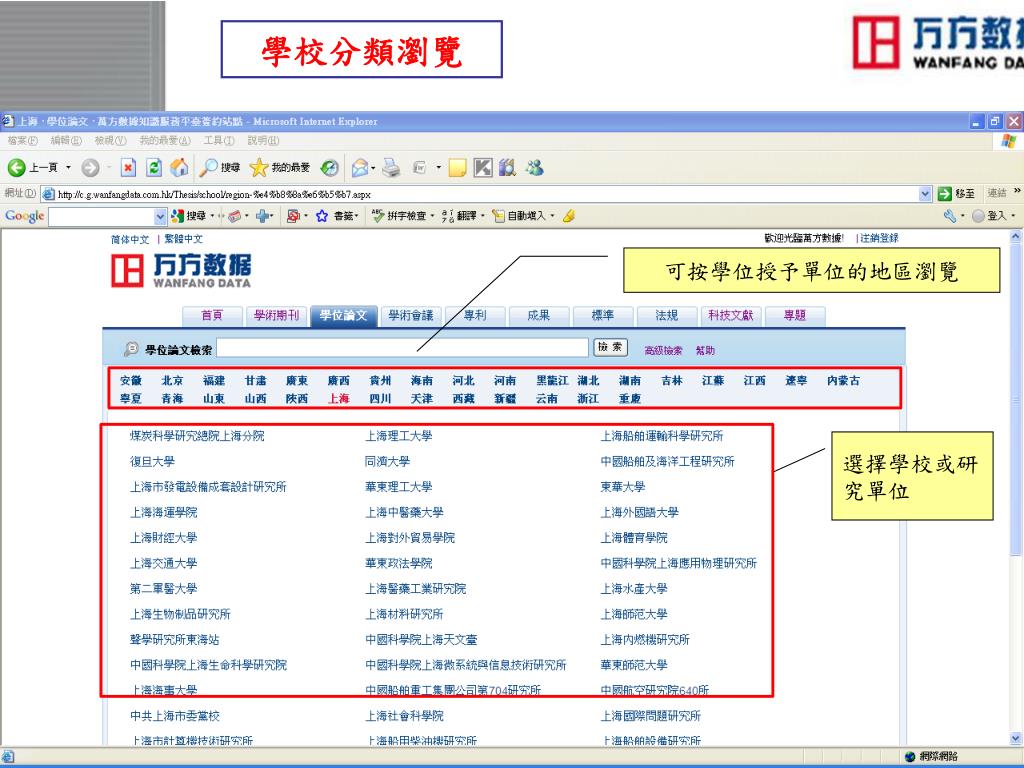Image resolution: width=1024 pixels, height=768 pixels.
Task: Click the K-arrow toolbar icon
Action: click(483, 168)
